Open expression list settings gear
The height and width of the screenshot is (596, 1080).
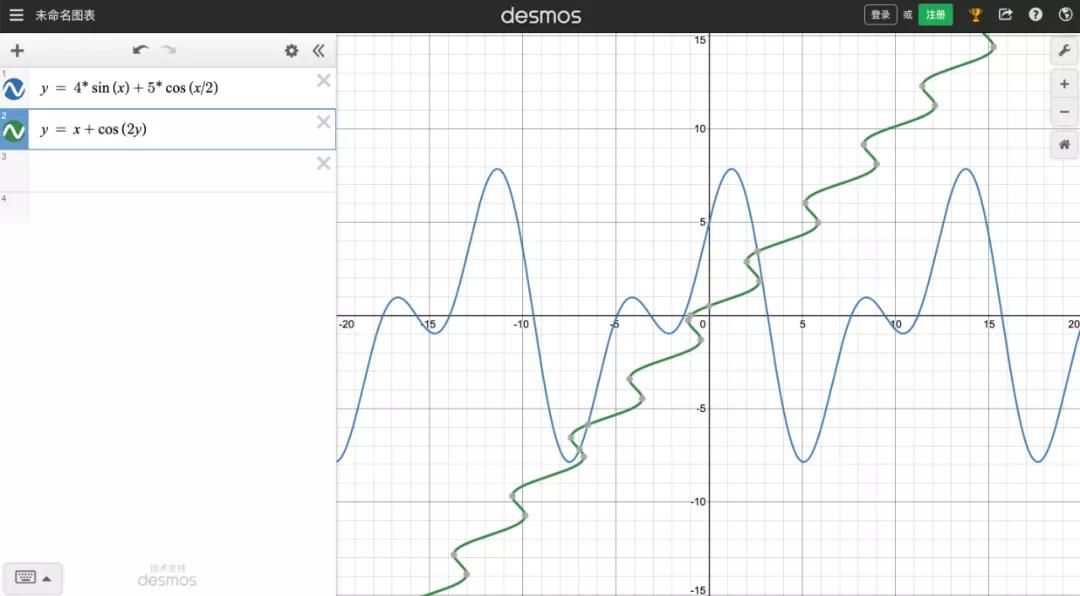291,50
